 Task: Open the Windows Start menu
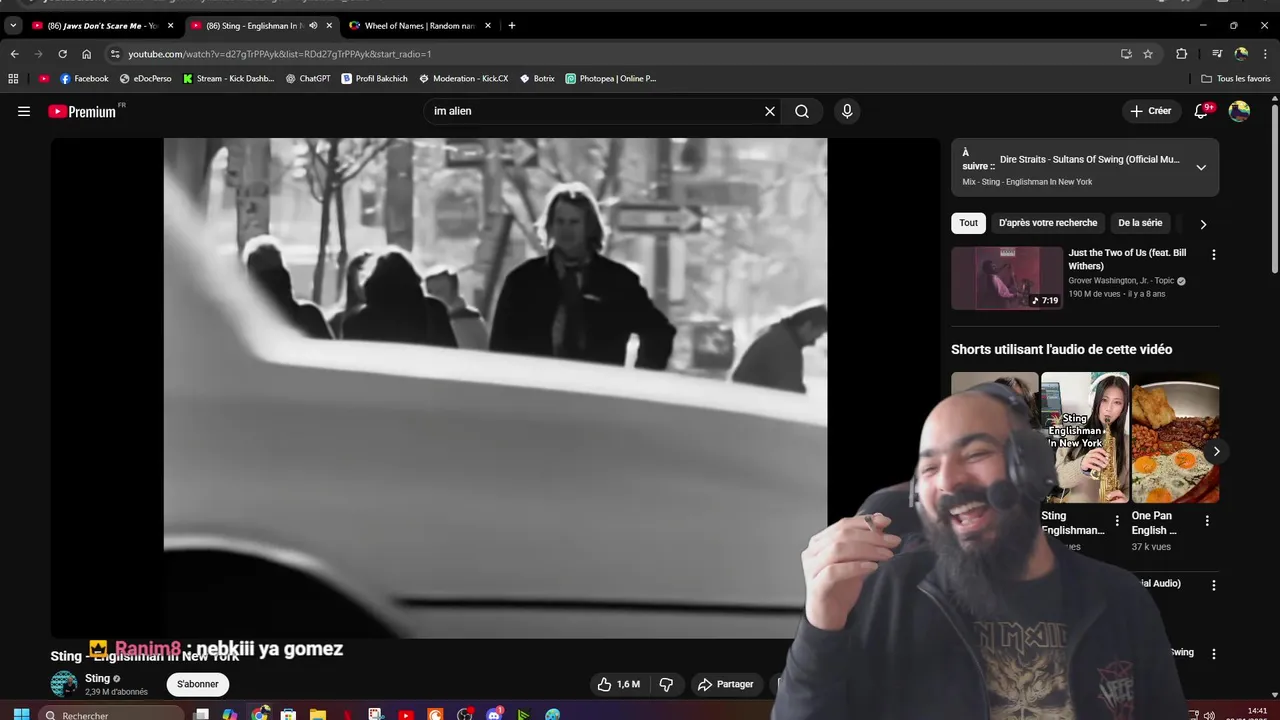[x=21, y=715]
